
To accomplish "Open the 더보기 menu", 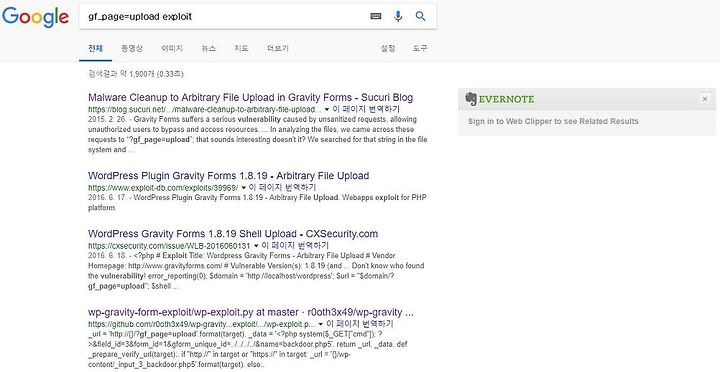I will pyautogui.click(x=278, y=48).
